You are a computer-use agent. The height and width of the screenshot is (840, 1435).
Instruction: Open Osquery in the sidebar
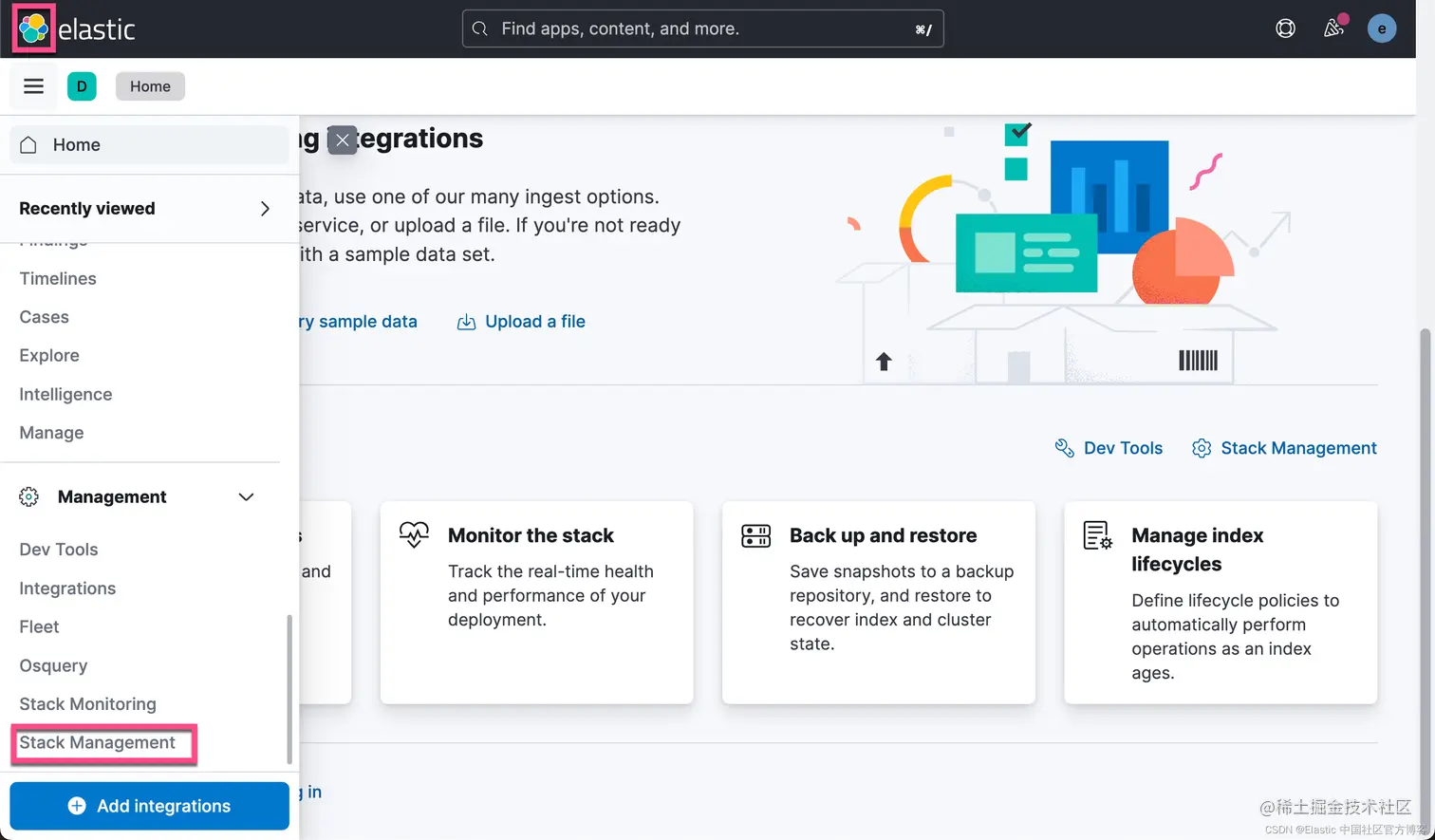pos(53,665)
